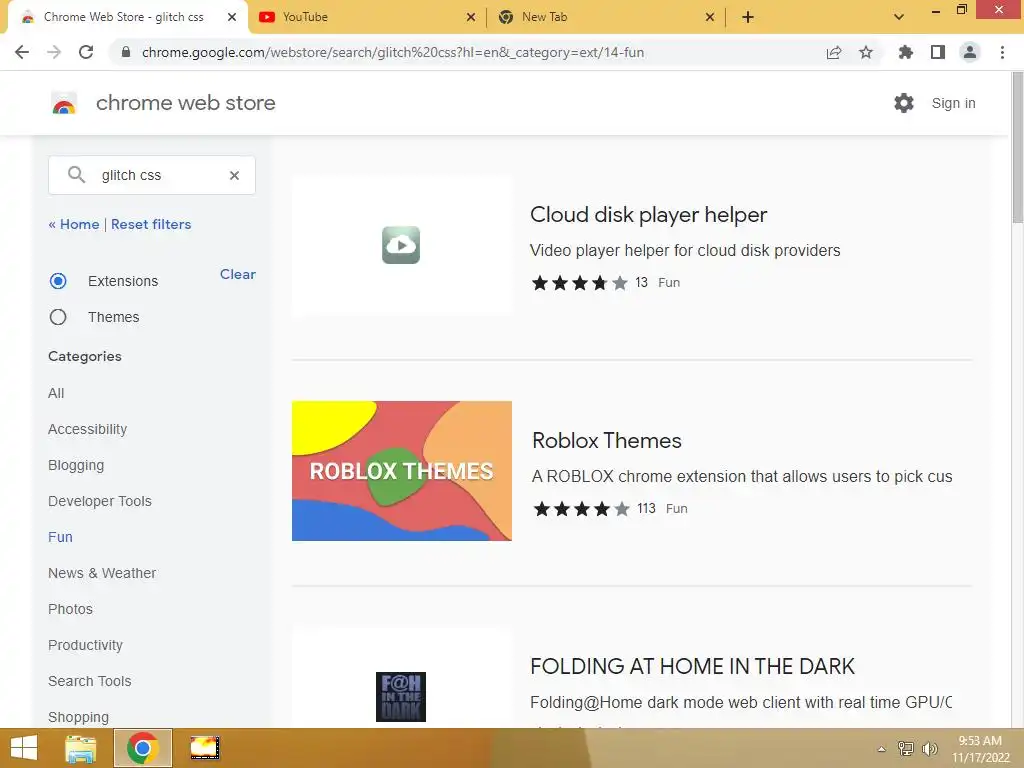
Task: Bookmark this tab with star icon
Action: tap(866, 52)
